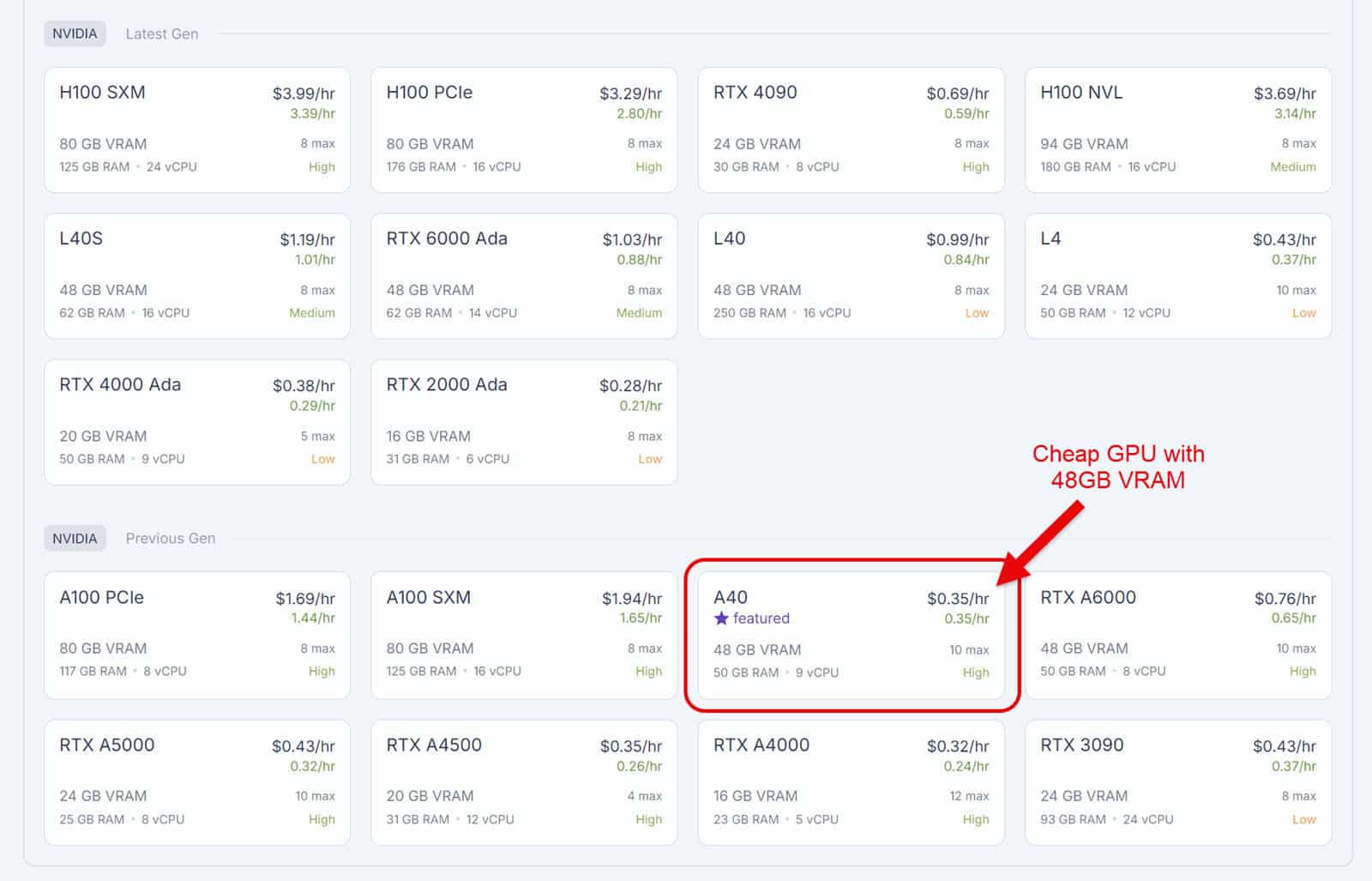Click the Latest Gen section label
Viewport: 1372px width, 881px height.
(x=162, y=33)
